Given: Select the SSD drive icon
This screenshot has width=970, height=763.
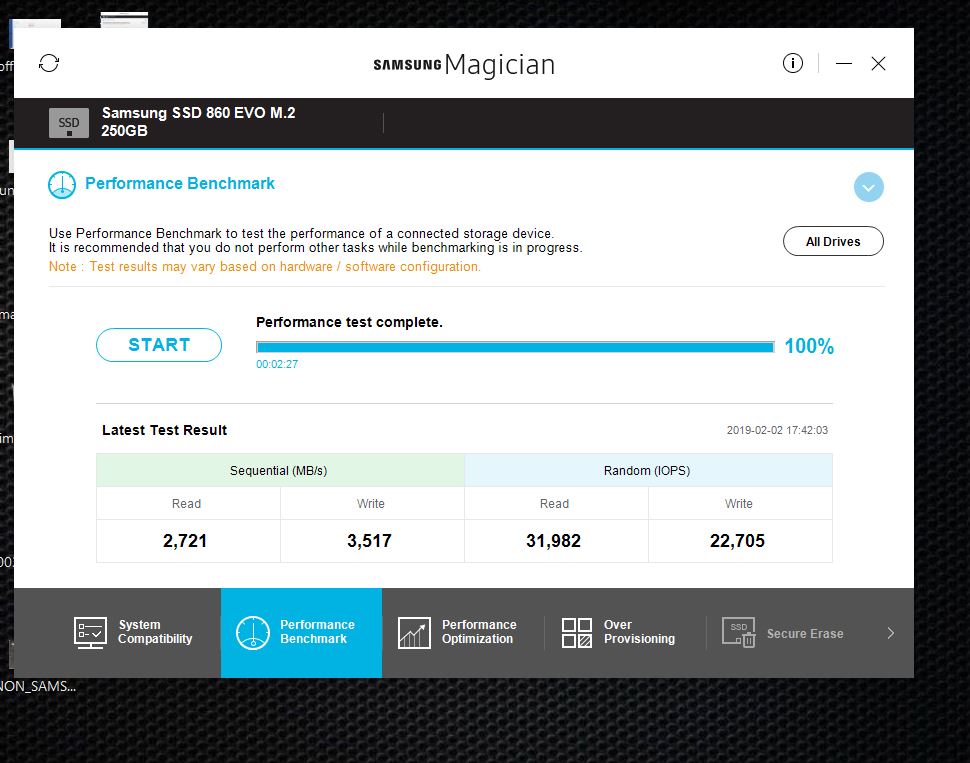Looking at the screenshot, I should point(69,123).
